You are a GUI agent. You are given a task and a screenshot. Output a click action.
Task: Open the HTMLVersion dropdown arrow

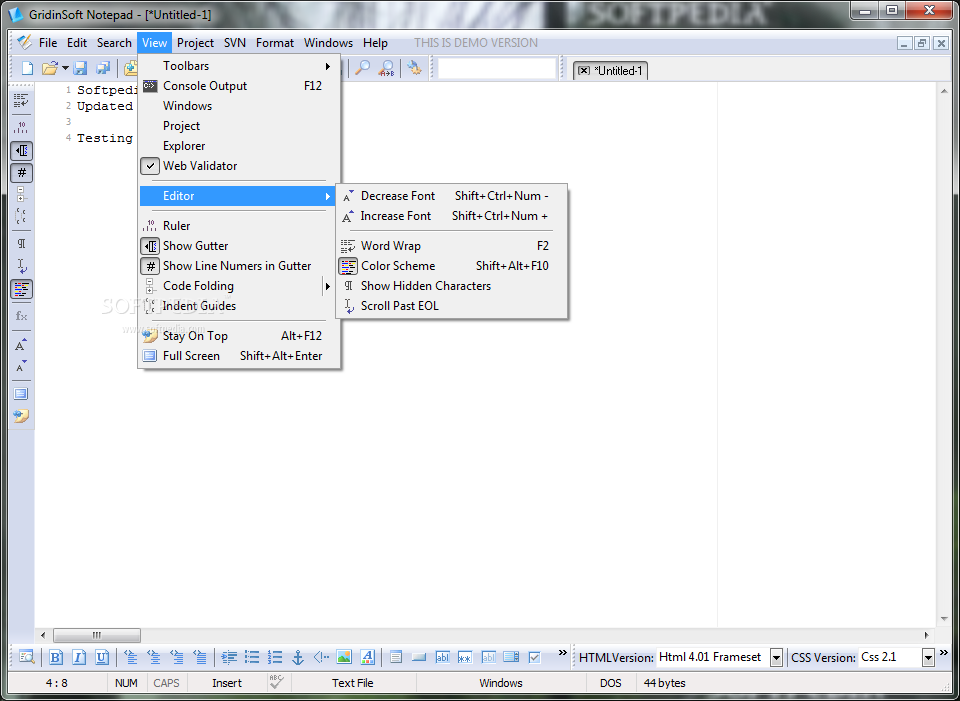click(776, 658)
